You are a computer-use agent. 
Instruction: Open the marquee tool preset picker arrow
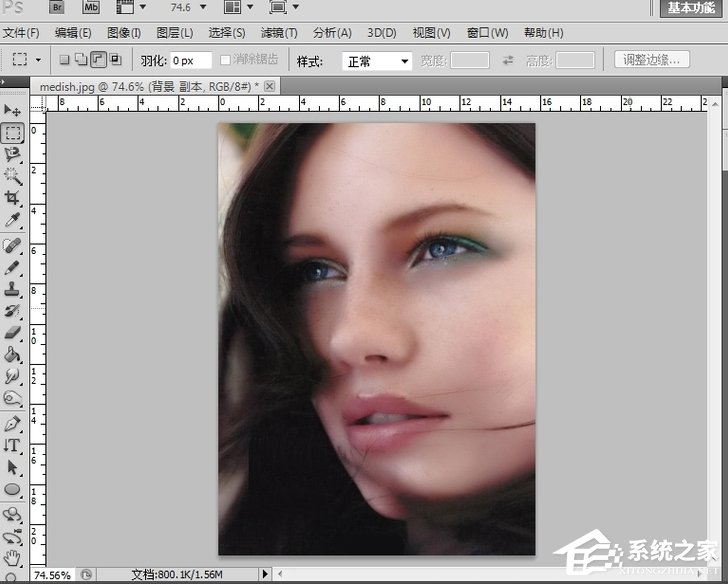tap(39, 60)
